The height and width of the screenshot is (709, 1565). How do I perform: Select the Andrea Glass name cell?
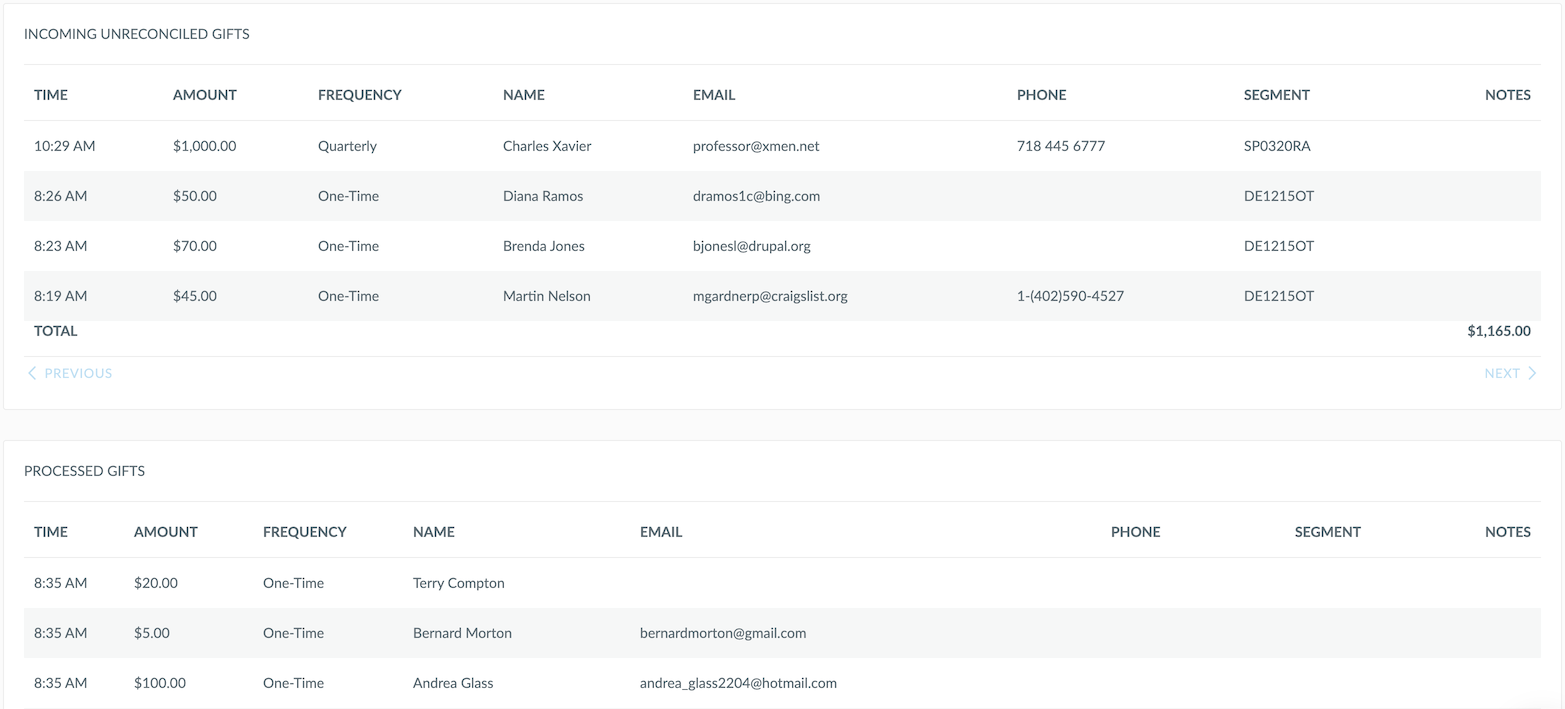tap(453, 683)
